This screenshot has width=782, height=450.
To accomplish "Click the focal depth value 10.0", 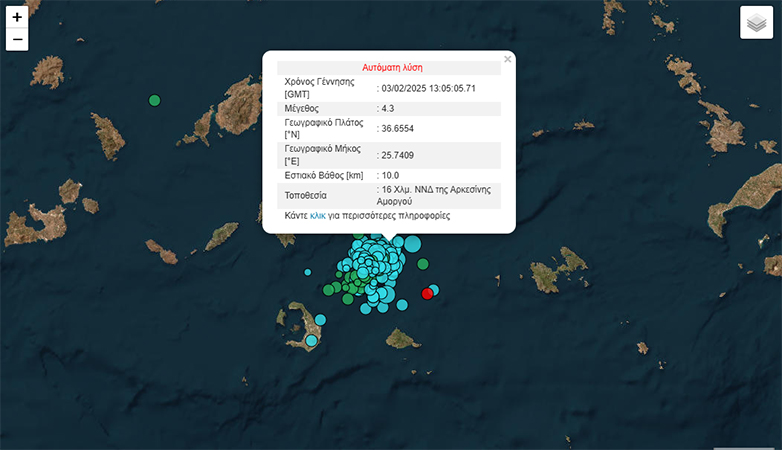I will 390,175.
